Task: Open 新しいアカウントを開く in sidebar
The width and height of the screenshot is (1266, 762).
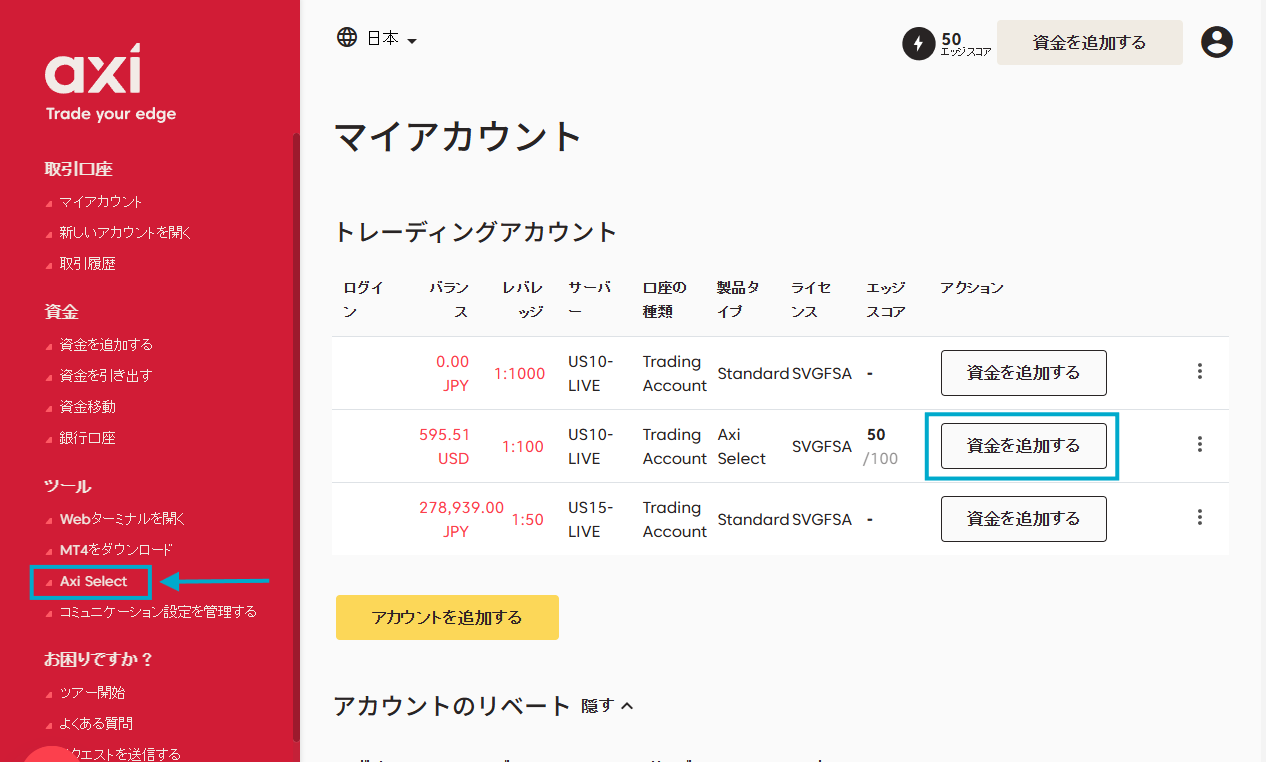Action: pos(125,232)
